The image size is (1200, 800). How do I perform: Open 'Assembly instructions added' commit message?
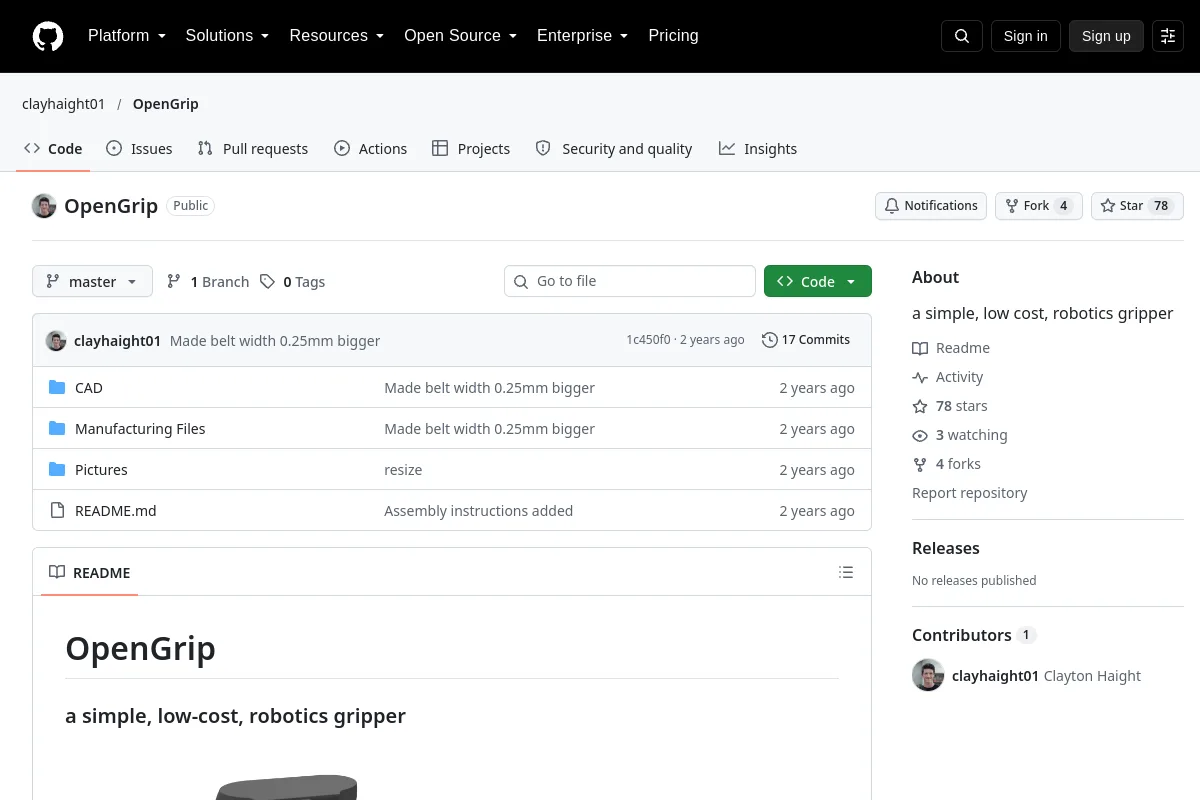[x=478, y=511]
